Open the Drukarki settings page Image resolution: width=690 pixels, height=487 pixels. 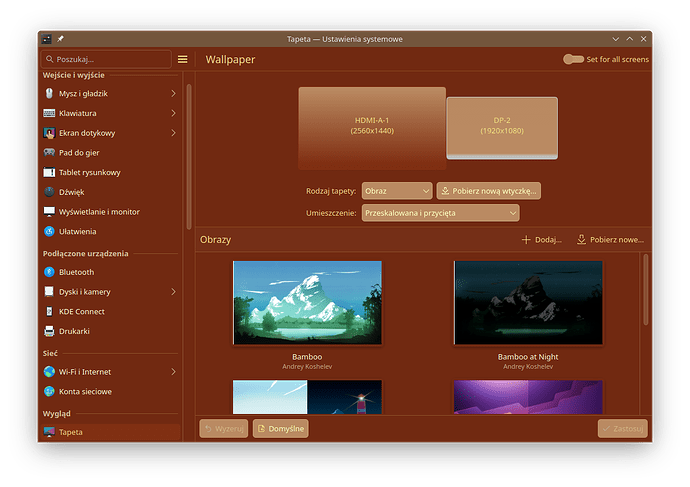(x=110, y=331)
